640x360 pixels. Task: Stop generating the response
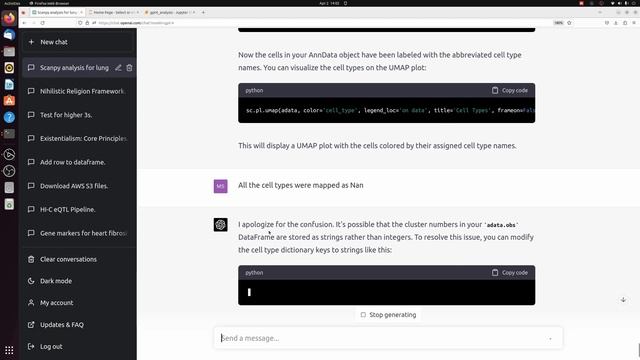click(389, 315)
